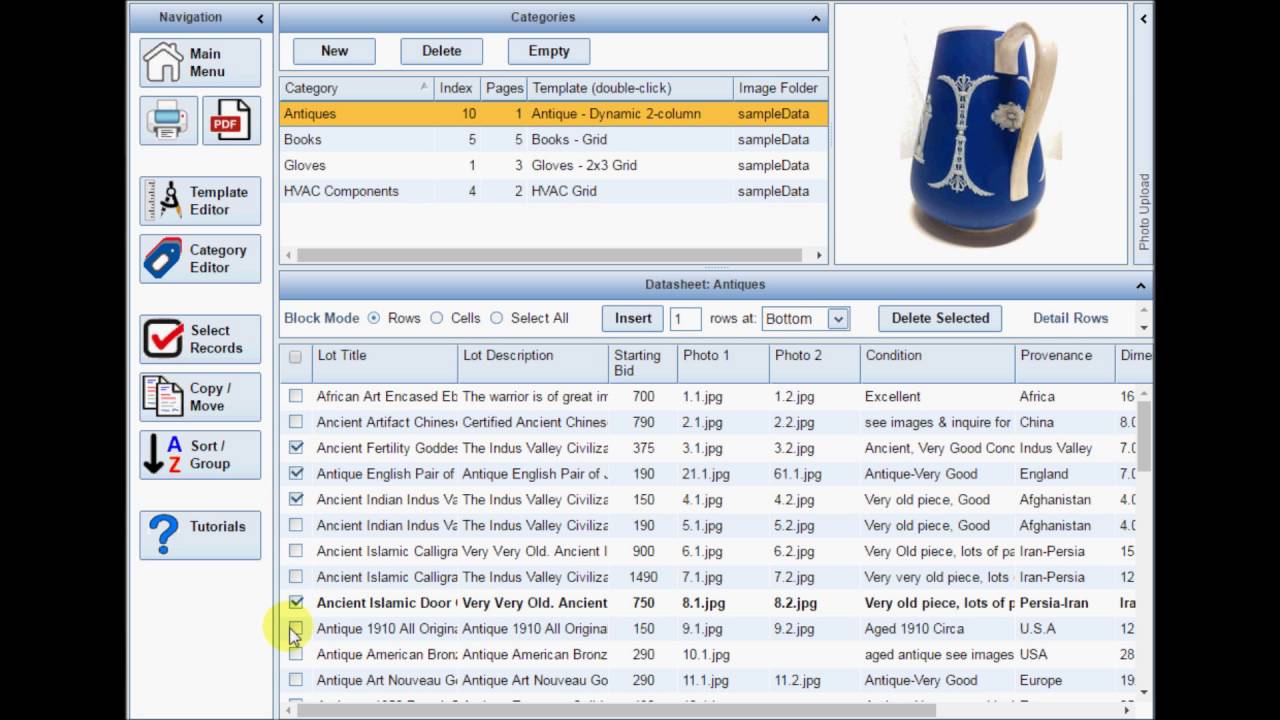This screenshot has height=720, width=1280.
Task: Toggle header select-all checkbox in datasheet
Action: [295, 357]
